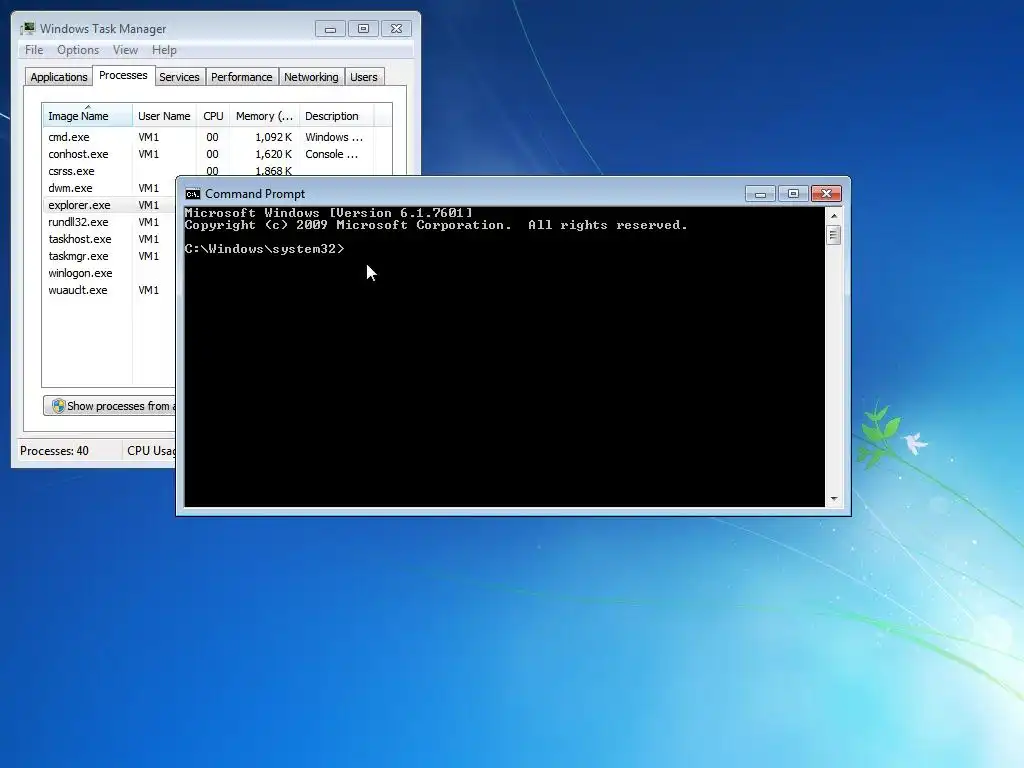Click the Console description of conhost.exe

pos(331,154)
